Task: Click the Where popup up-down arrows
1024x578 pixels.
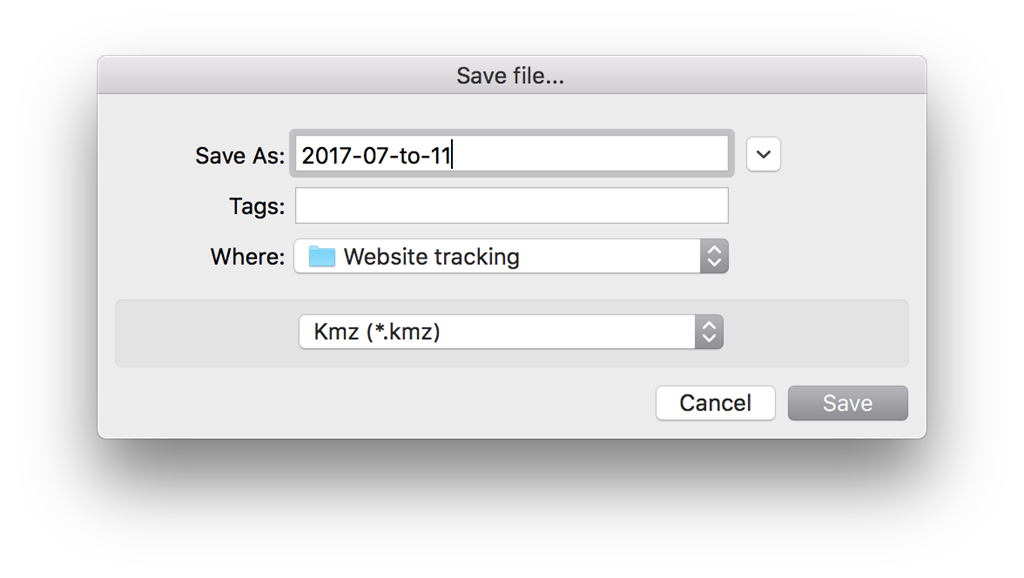Action: point(714,256)
